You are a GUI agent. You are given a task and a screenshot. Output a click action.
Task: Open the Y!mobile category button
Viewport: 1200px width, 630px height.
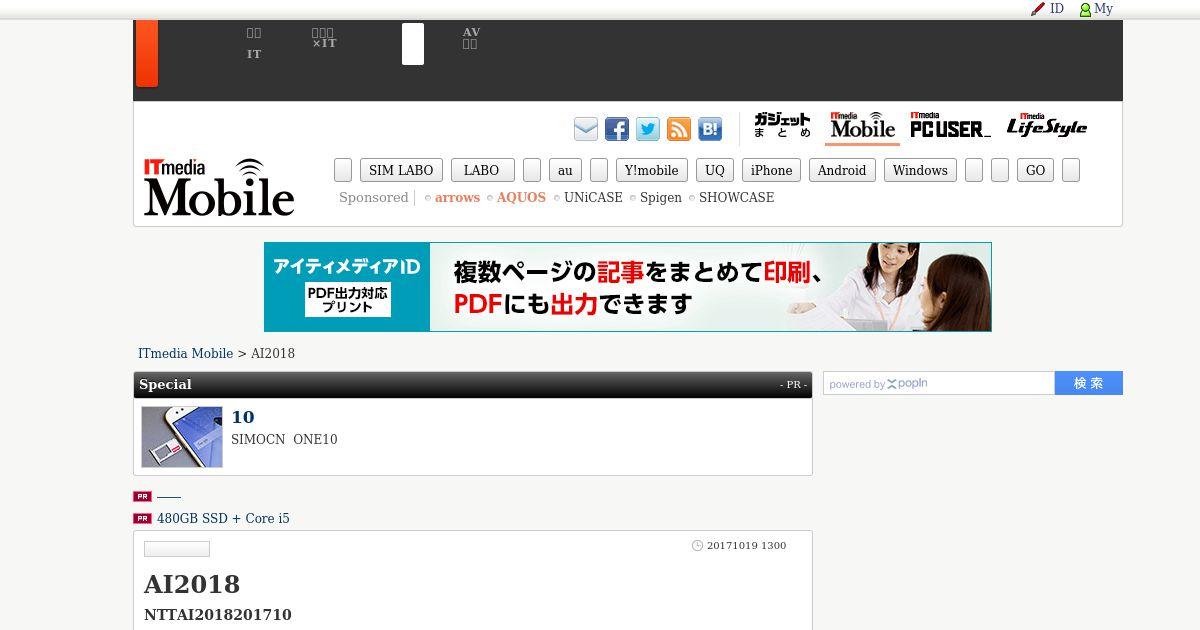[x=652, y=170]
